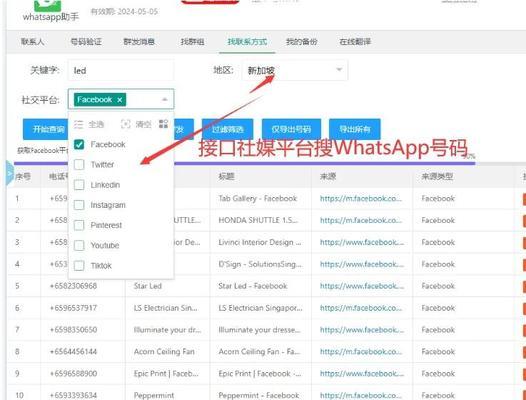
Task: Check the Pinterest checkbox
Action: (79, 225)
